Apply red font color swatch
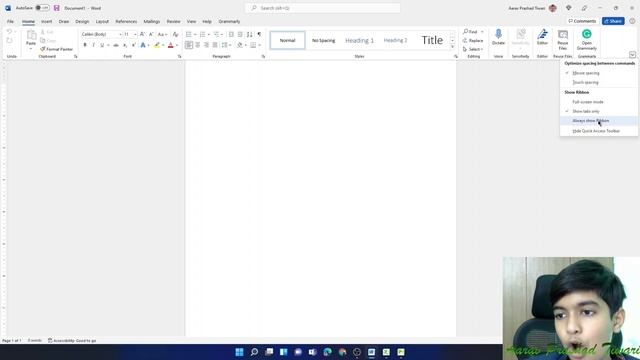 171,45
